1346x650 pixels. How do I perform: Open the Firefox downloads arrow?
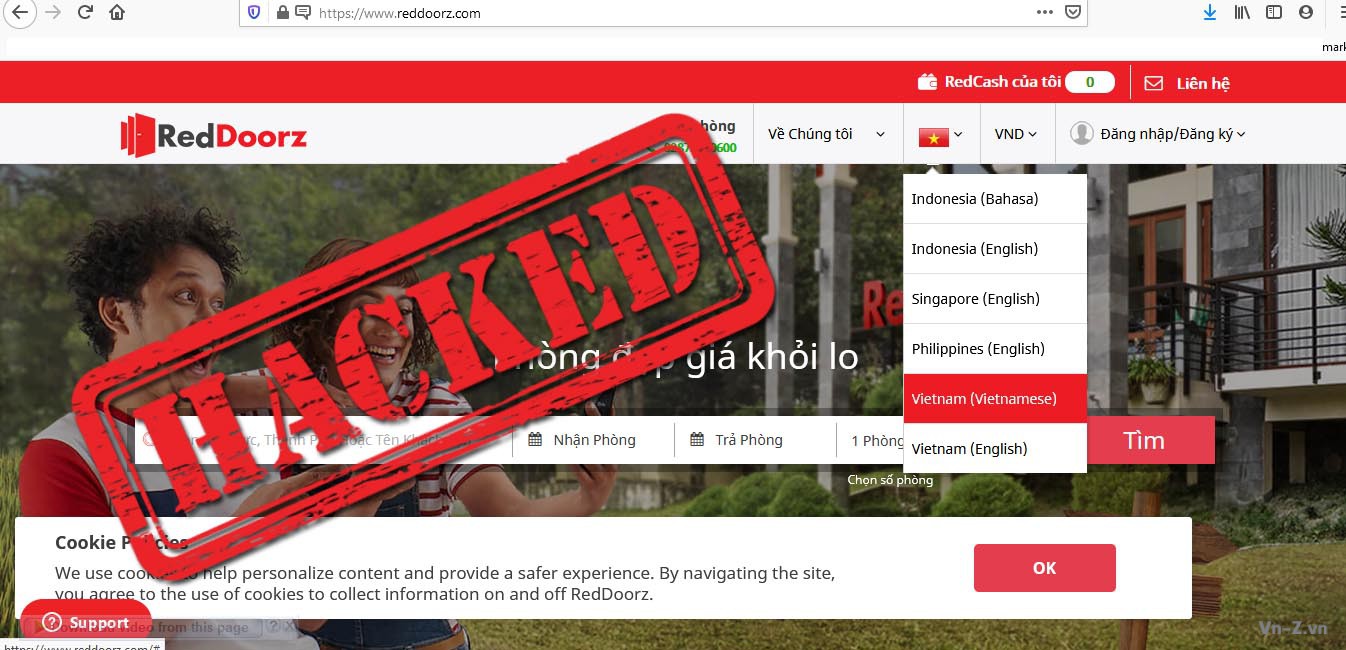(x=1210, y=13)
